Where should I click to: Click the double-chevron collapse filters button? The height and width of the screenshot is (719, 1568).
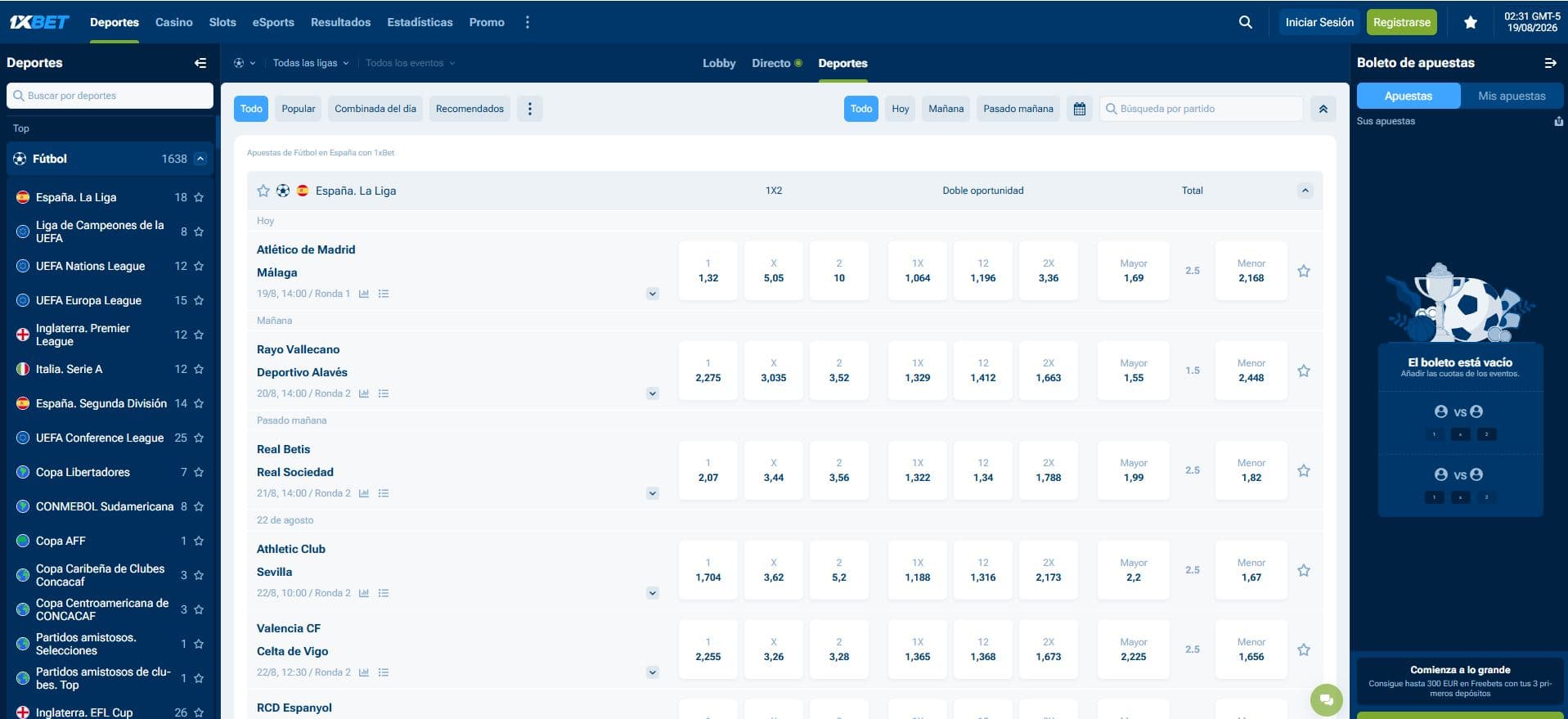1323,109
